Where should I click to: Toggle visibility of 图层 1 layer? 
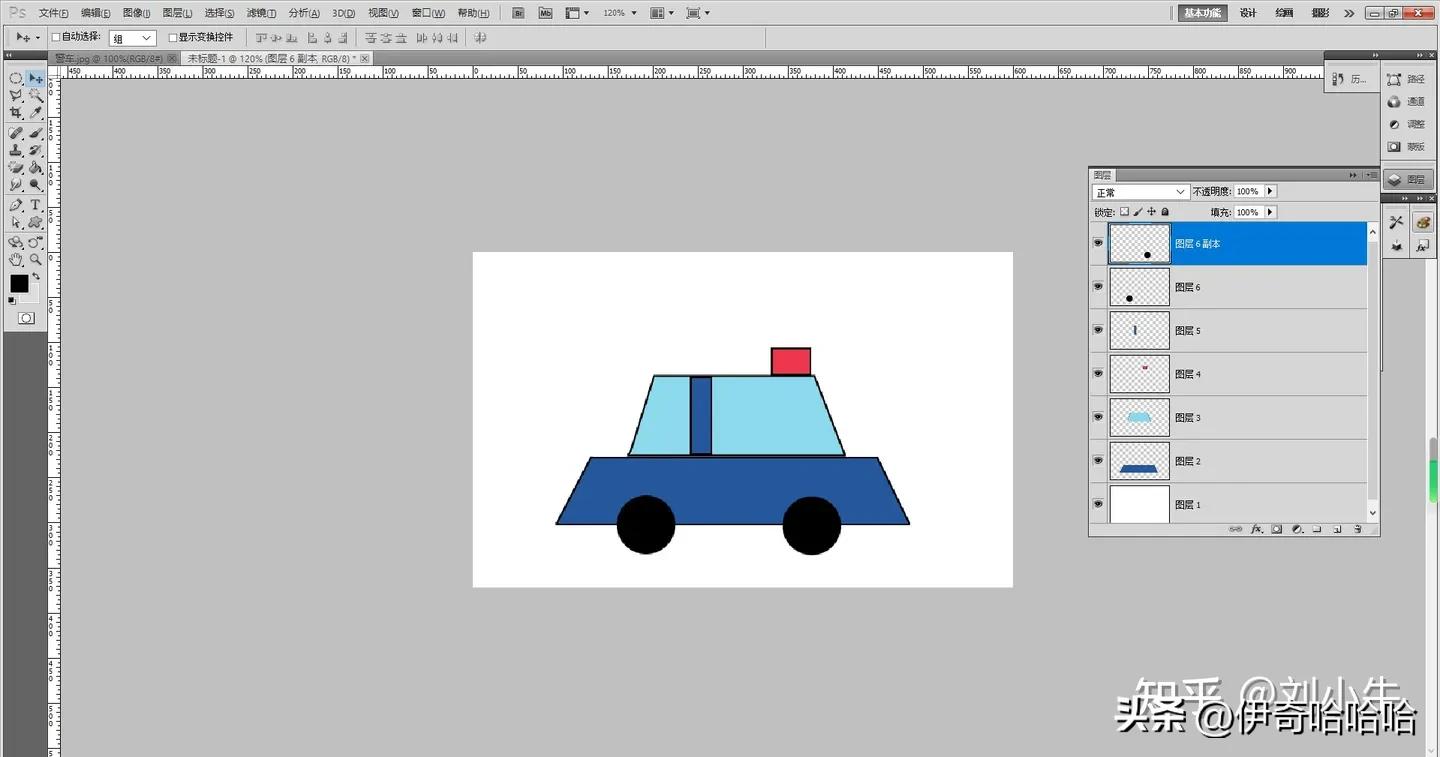pos(1098,504)
